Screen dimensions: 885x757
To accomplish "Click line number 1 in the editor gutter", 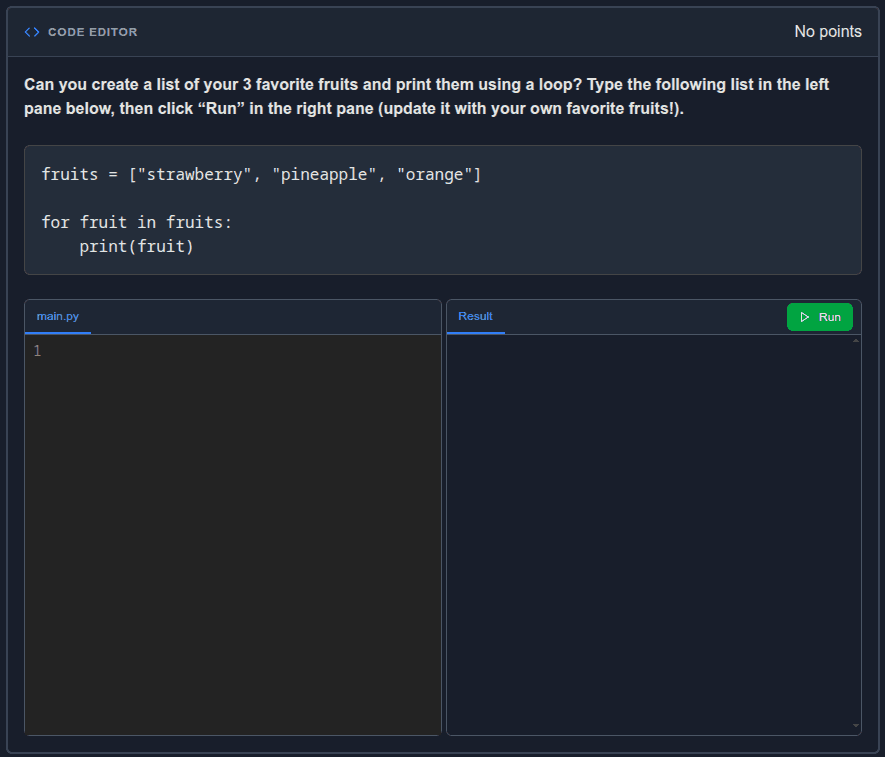I will pyautogui.click(x=37, y=351).
